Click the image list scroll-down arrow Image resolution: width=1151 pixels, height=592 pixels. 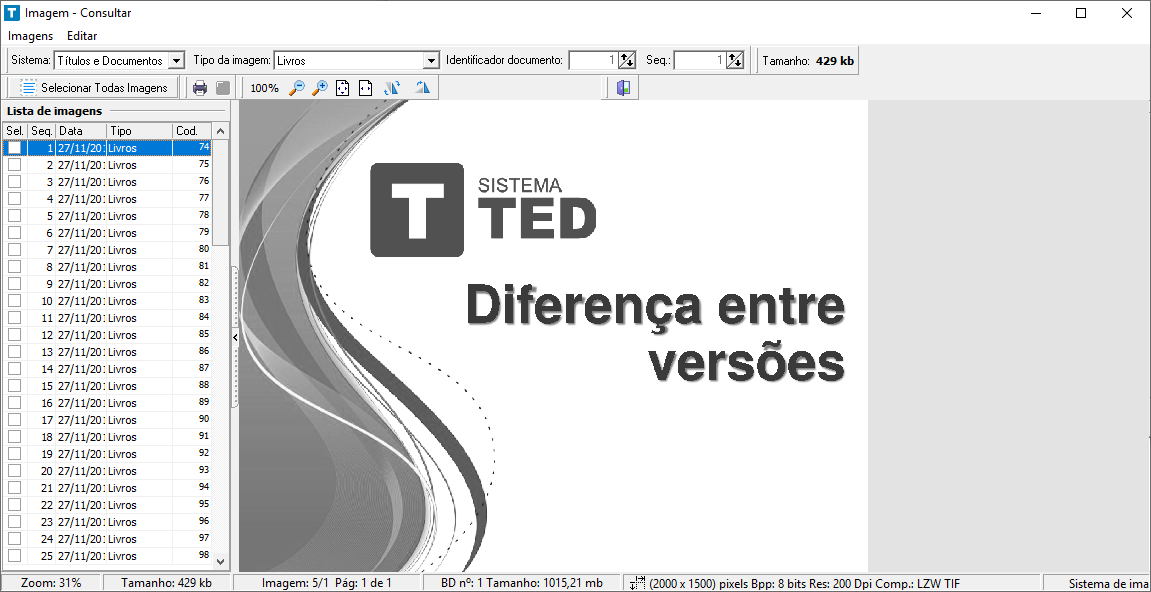[x=220, y=561]
